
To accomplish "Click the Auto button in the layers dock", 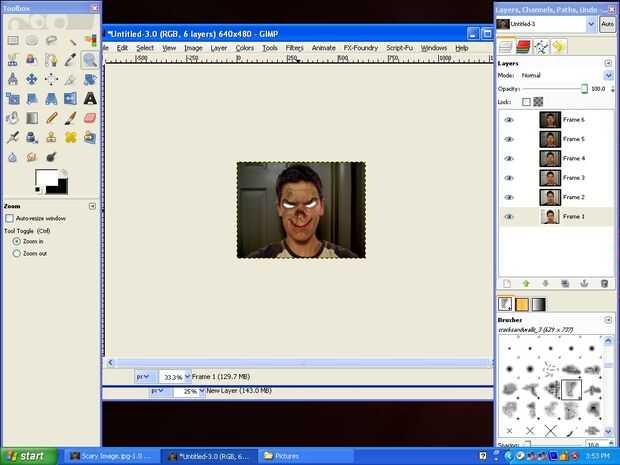I will tap(607, 24).
